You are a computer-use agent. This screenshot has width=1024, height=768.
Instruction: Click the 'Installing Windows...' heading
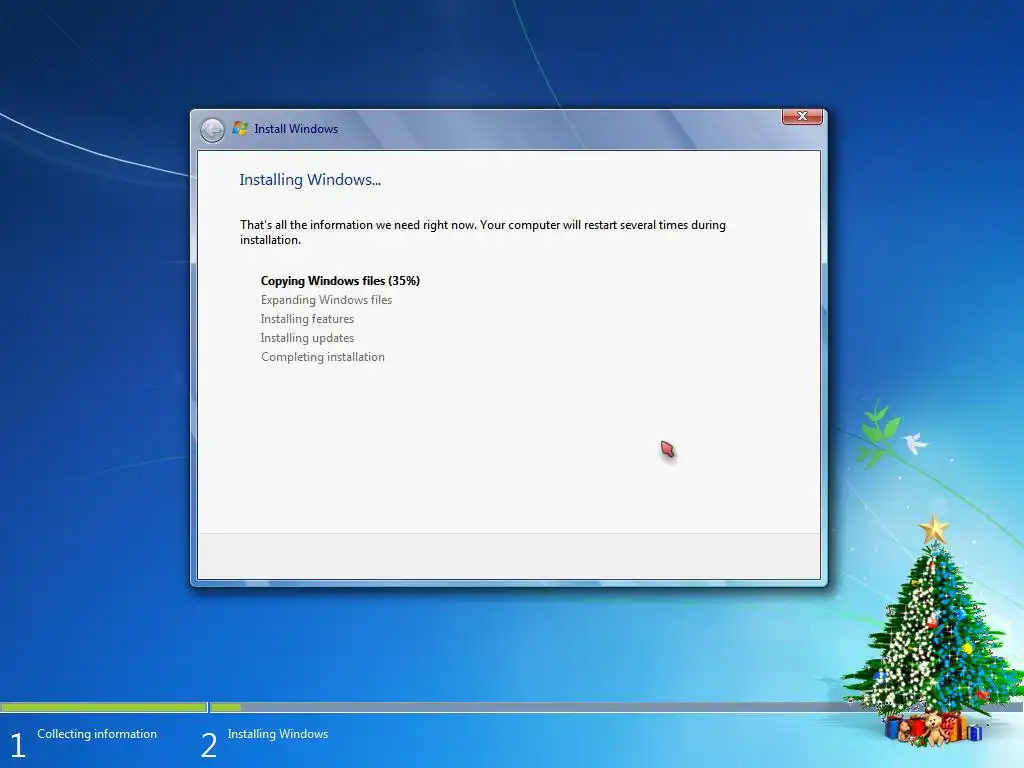(310, 180)
